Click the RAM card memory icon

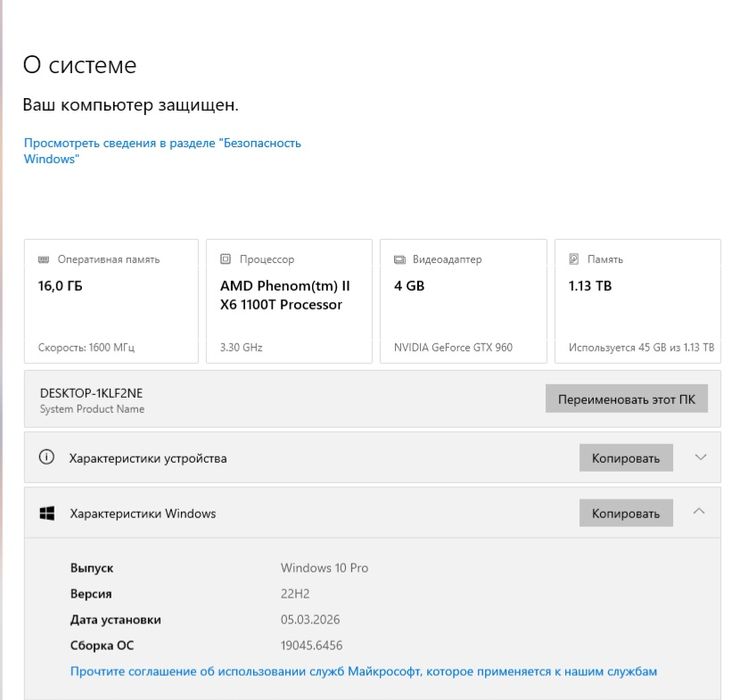pyautogui.click(x=43, y=259)
